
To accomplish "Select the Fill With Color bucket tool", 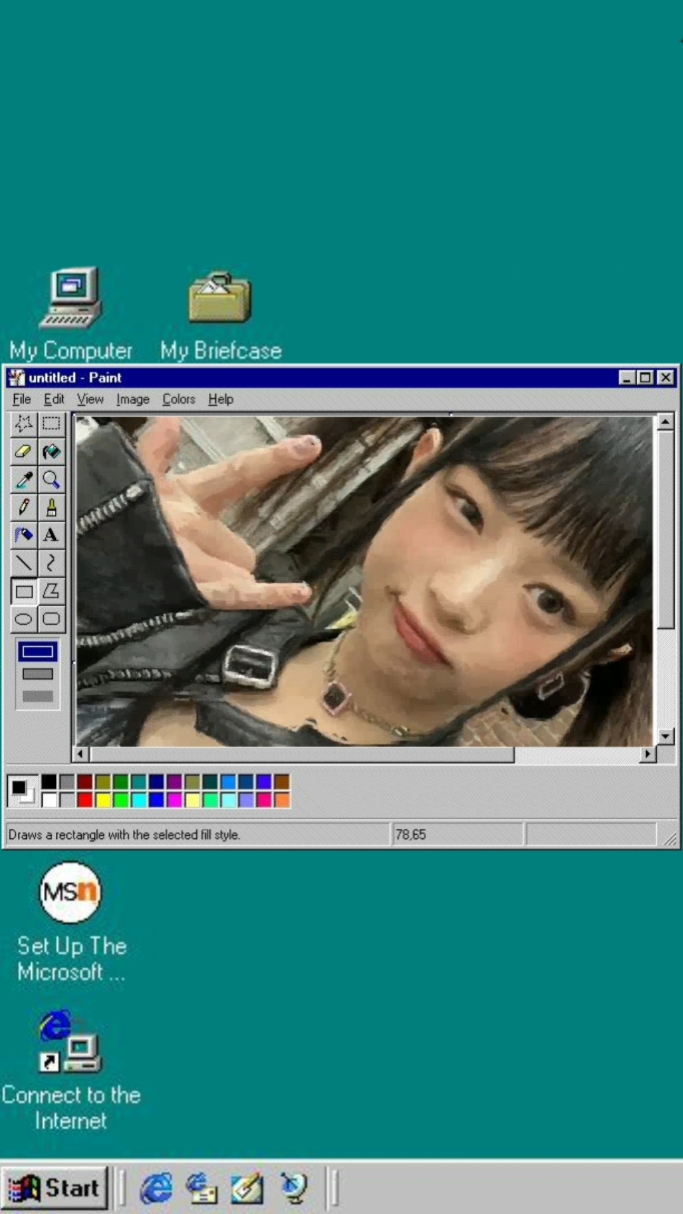I will (x=51, y=452).
